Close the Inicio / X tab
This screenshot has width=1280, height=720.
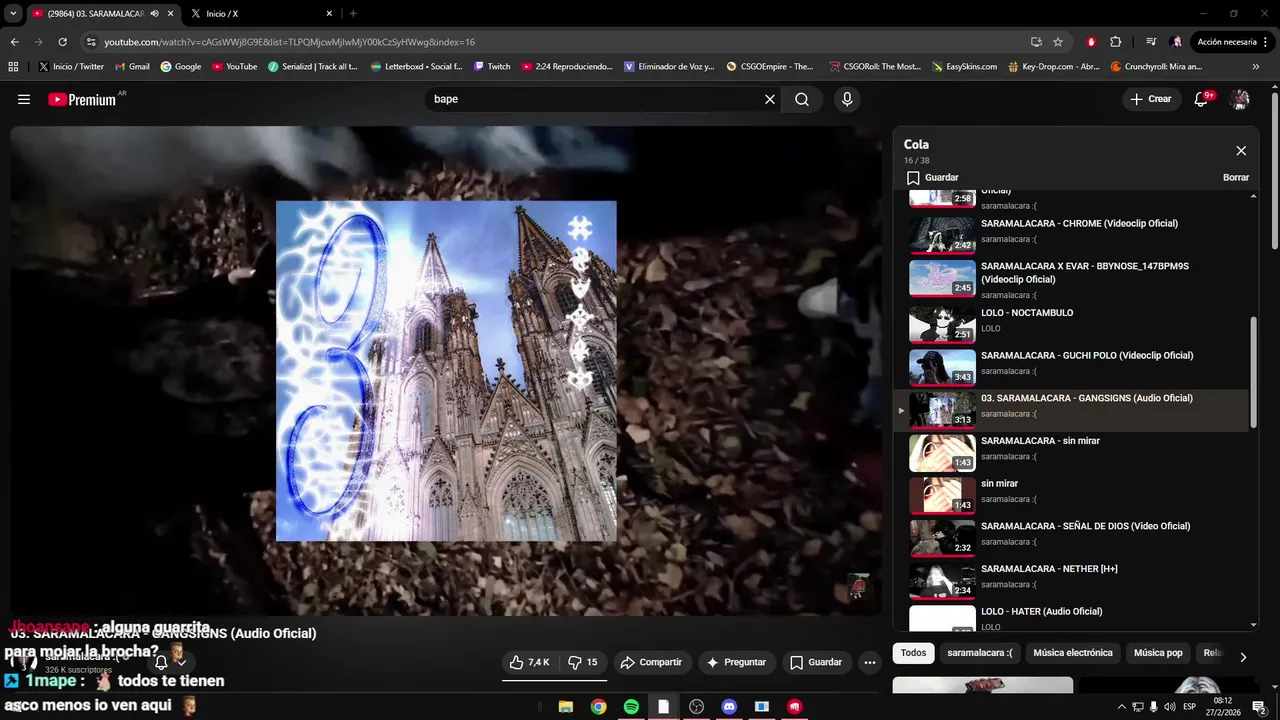point(329,14)
